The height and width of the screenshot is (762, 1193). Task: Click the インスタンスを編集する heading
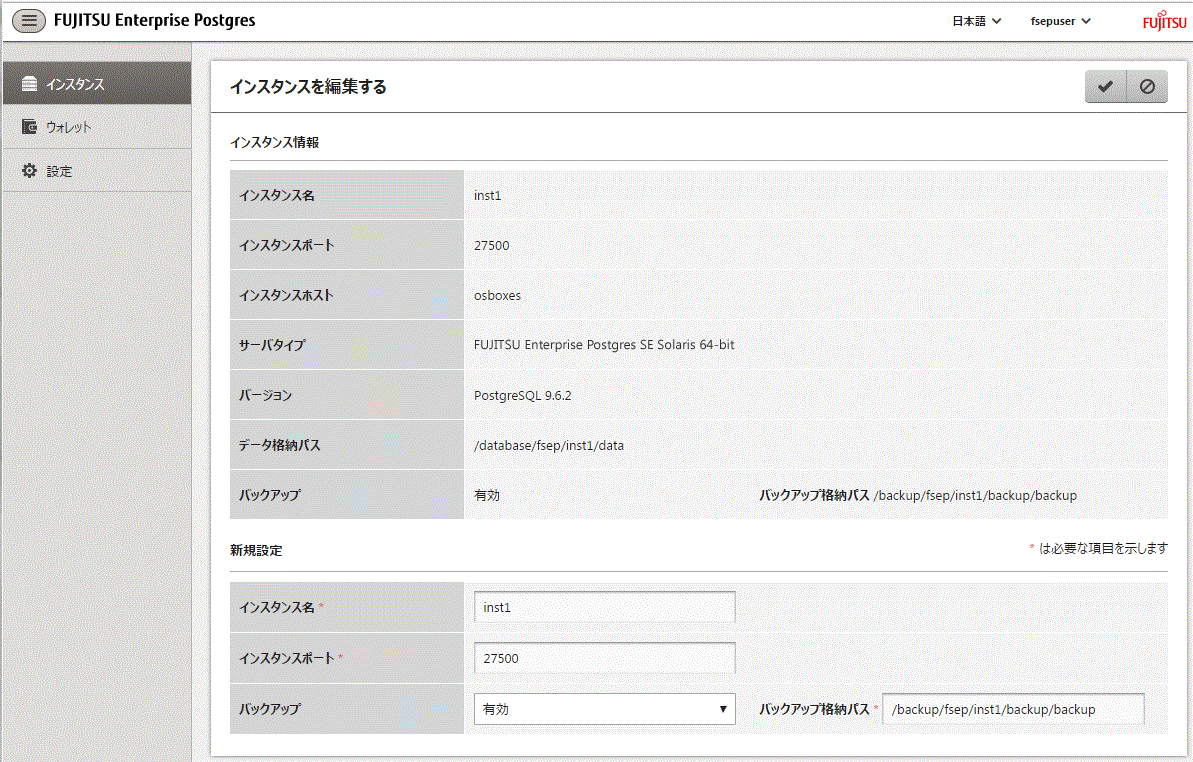[x=308, y=87]
